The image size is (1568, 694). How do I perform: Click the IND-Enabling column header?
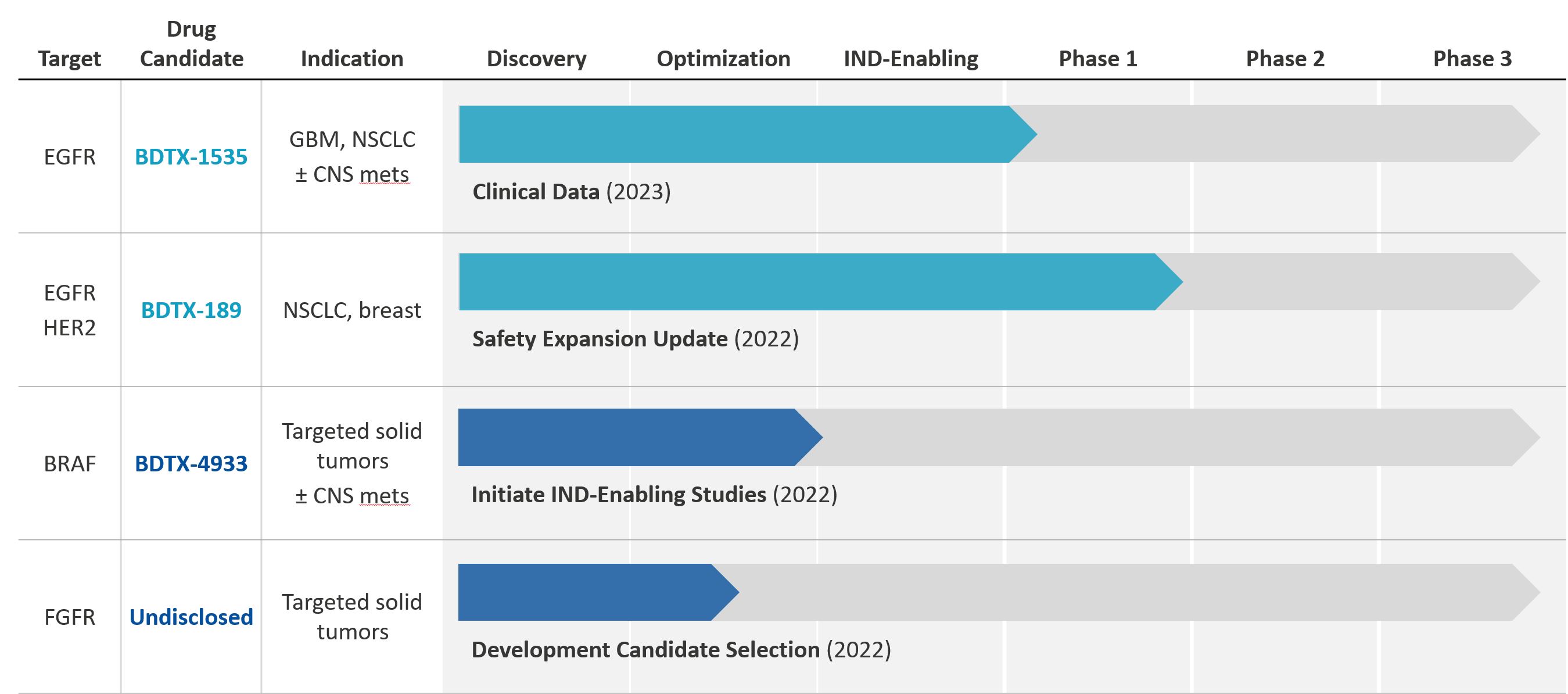coord(910,59)
